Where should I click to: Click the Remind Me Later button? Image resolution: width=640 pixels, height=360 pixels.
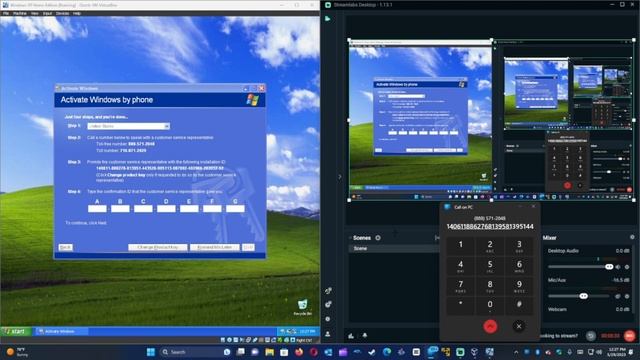click(x=215, y=247)
